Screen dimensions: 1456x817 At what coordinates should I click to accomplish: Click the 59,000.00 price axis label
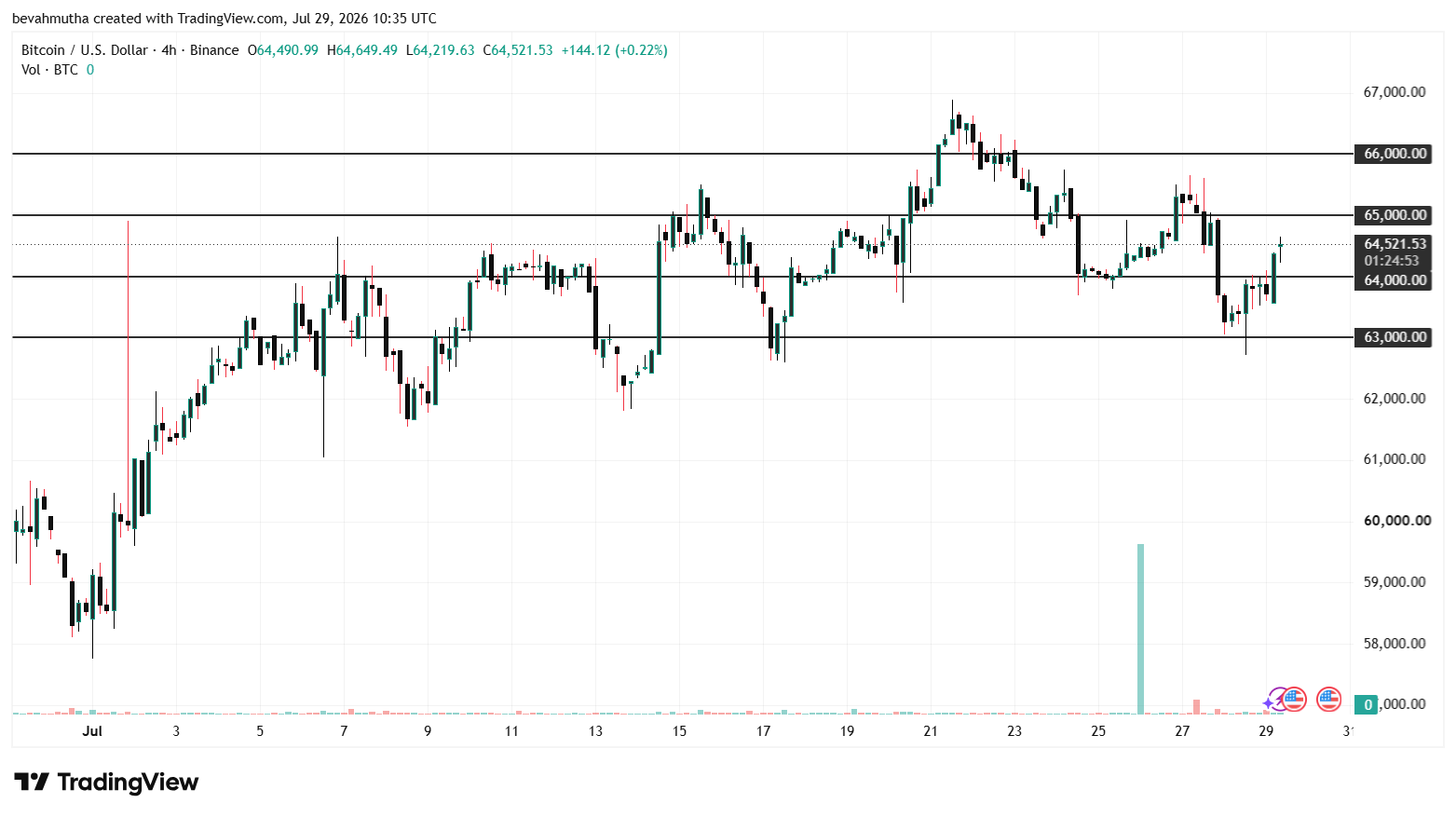1395,582
